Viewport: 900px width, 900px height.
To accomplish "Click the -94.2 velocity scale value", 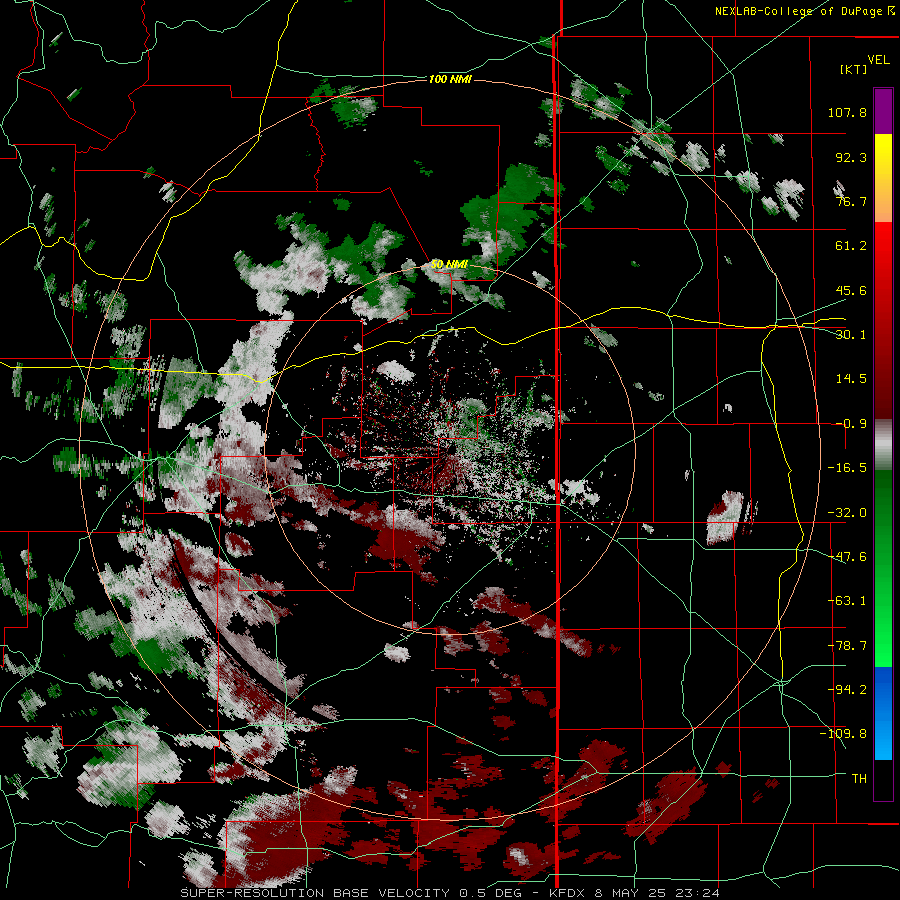I will point(847,689).
